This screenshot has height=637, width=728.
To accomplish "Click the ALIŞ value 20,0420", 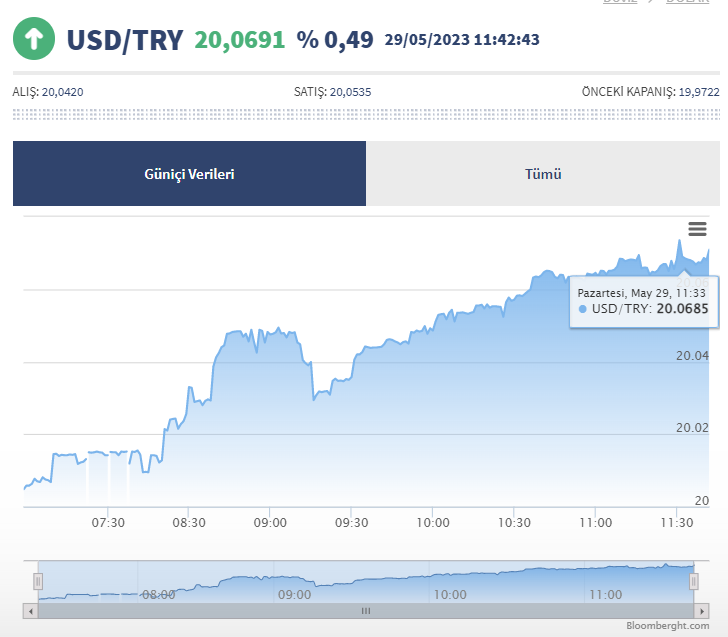I will 63,92.
